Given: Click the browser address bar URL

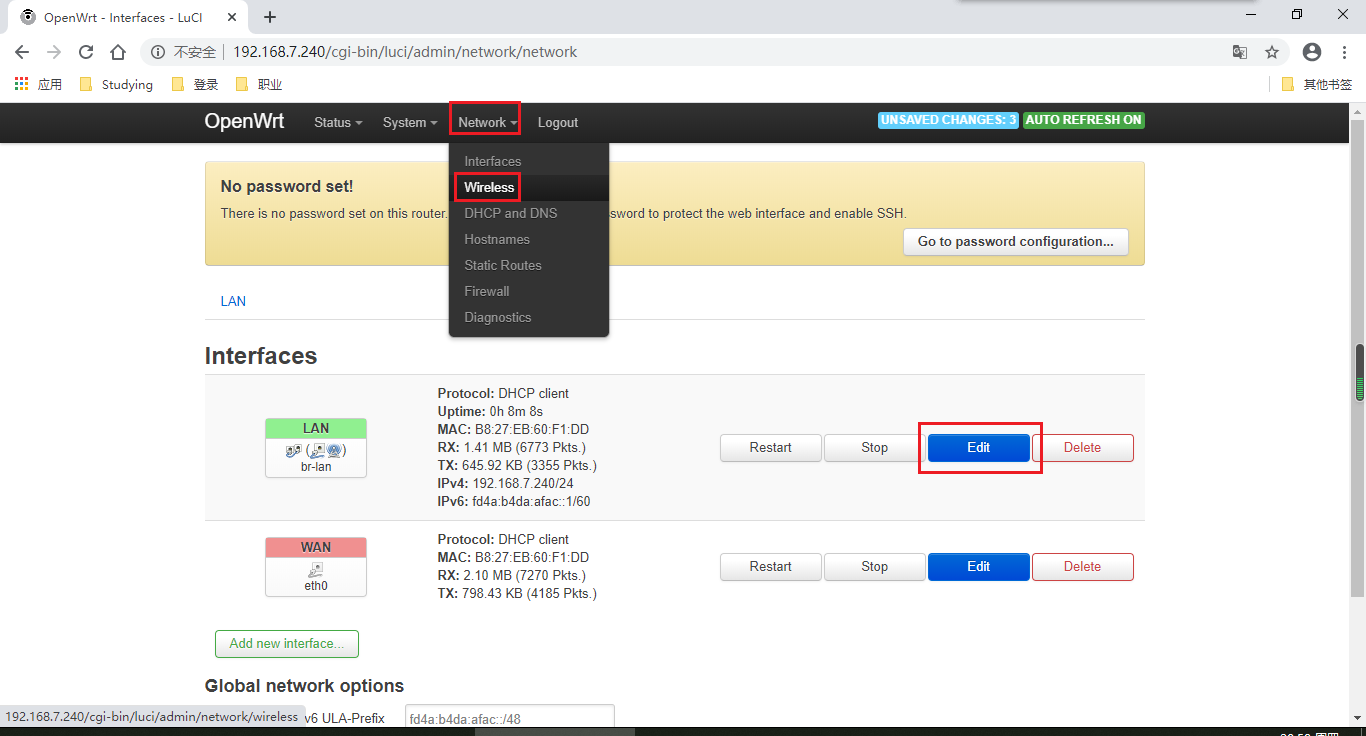Looking at the screenshot, I should point(405,52).
